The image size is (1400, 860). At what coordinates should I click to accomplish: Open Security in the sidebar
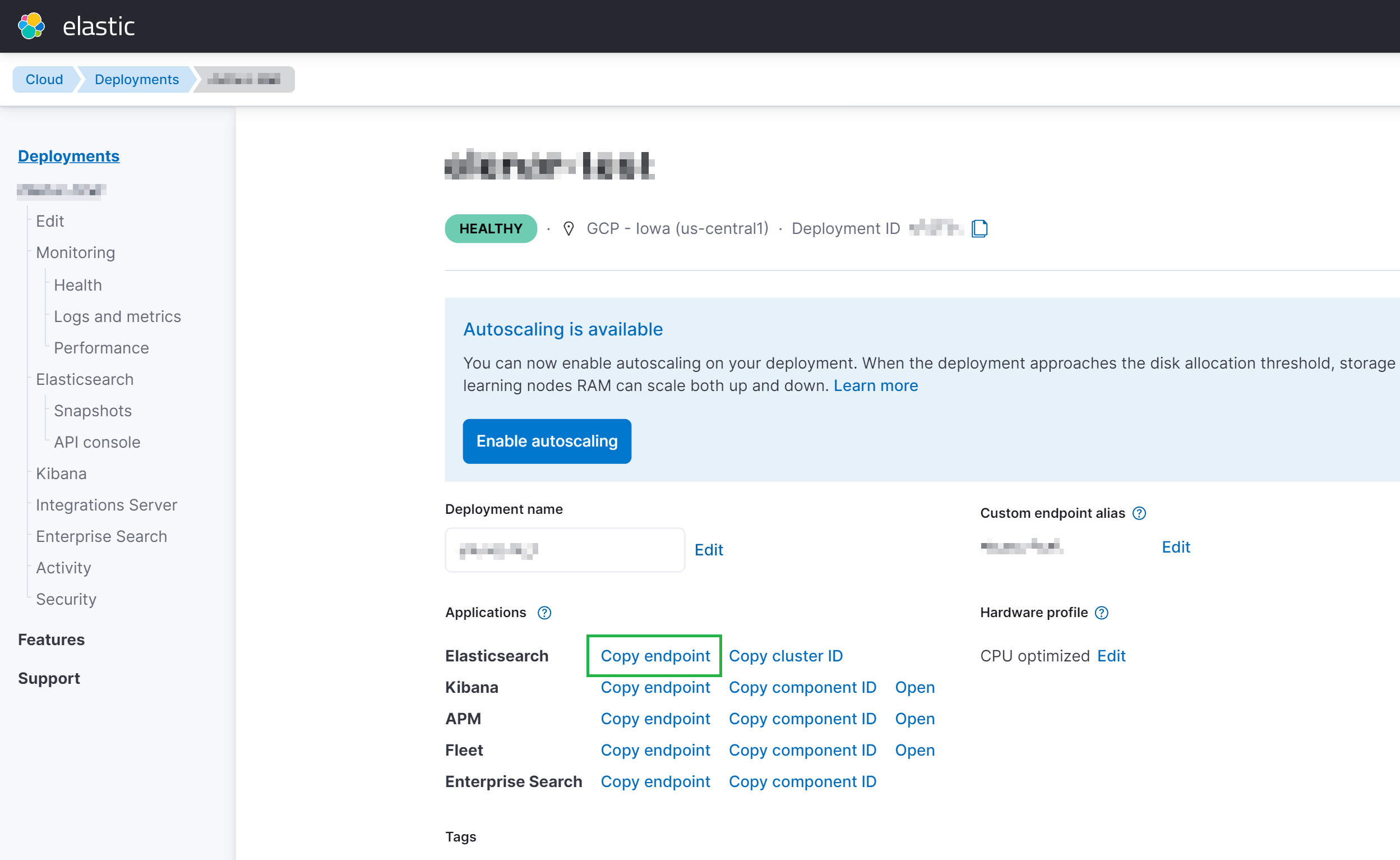pos(66,600)
